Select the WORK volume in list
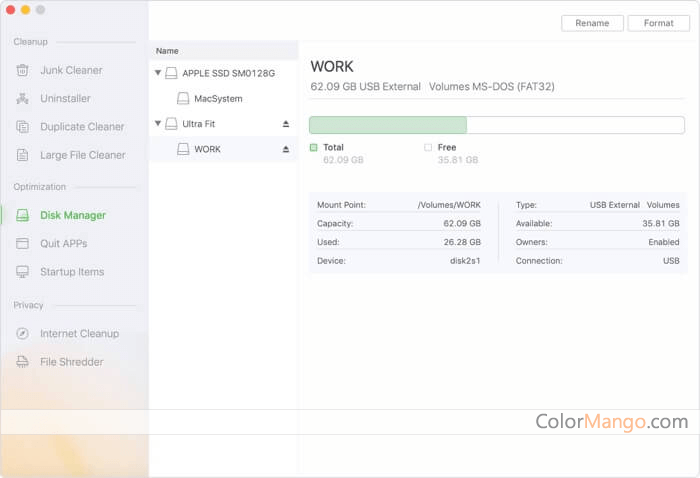Screen dimensions: 700x478 [x=207, y=149]
